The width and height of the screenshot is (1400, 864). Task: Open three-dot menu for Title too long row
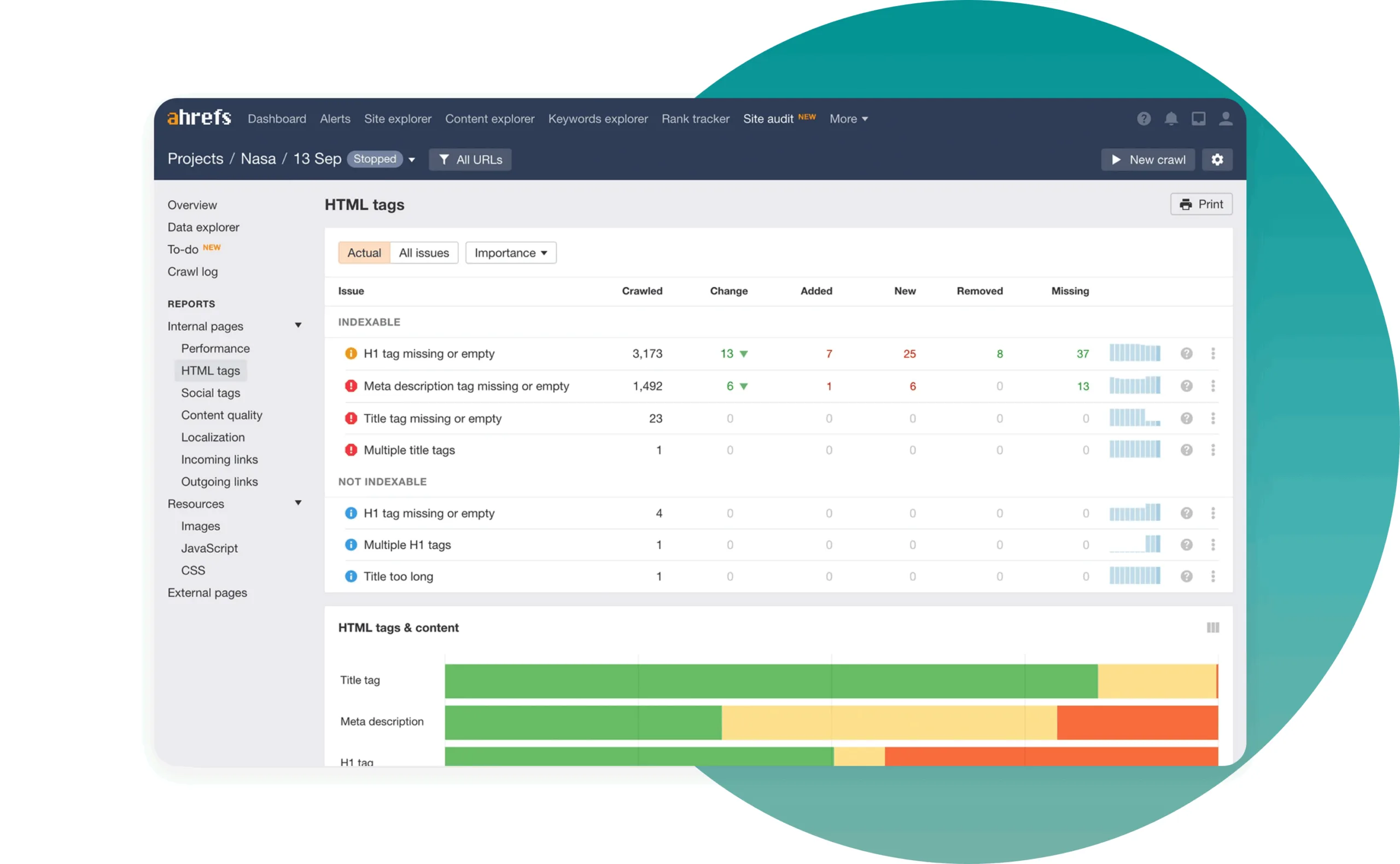coord(1213,576)
